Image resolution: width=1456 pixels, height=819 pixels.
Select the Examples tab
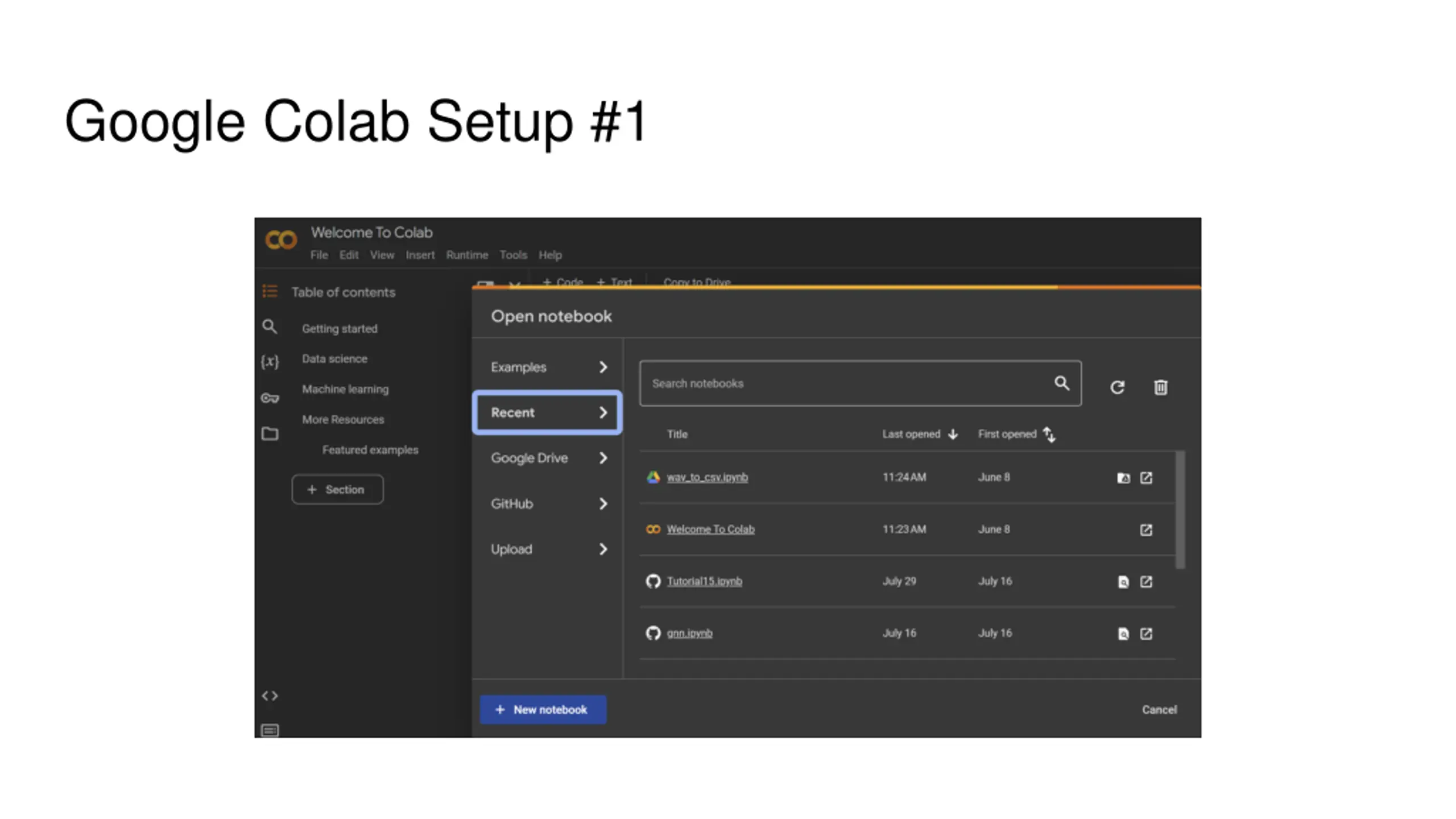(547, 367)
